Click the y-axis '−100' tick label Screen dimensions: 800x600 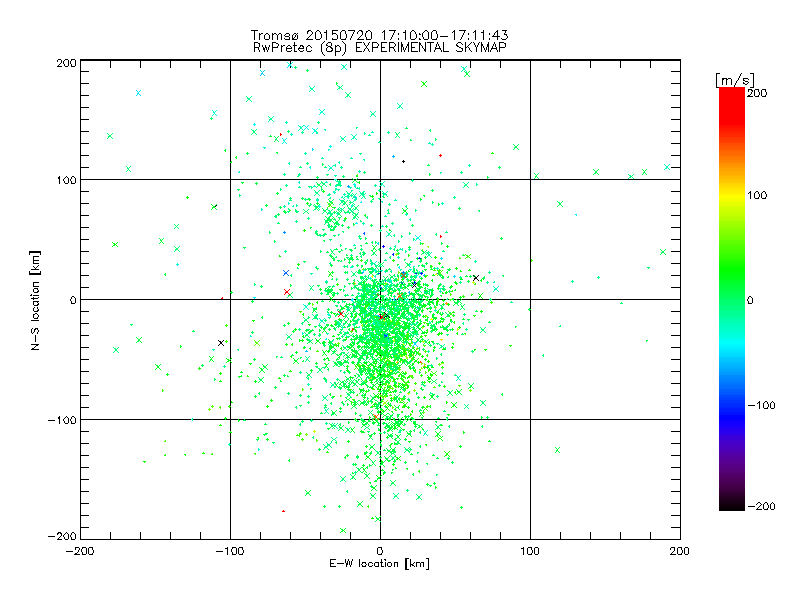tap(62, 420)
